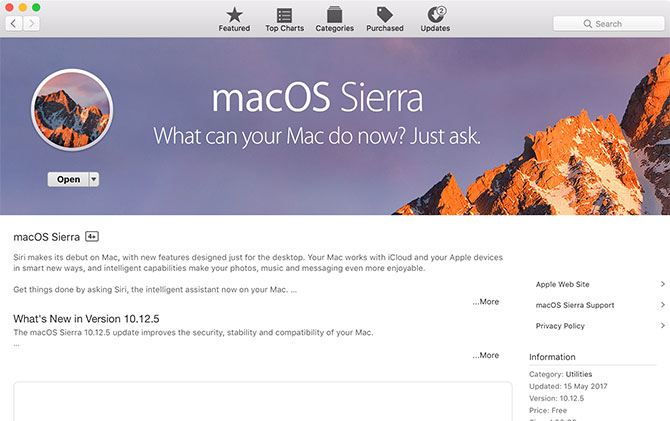Click inside the Search field

tap(607, 23)
